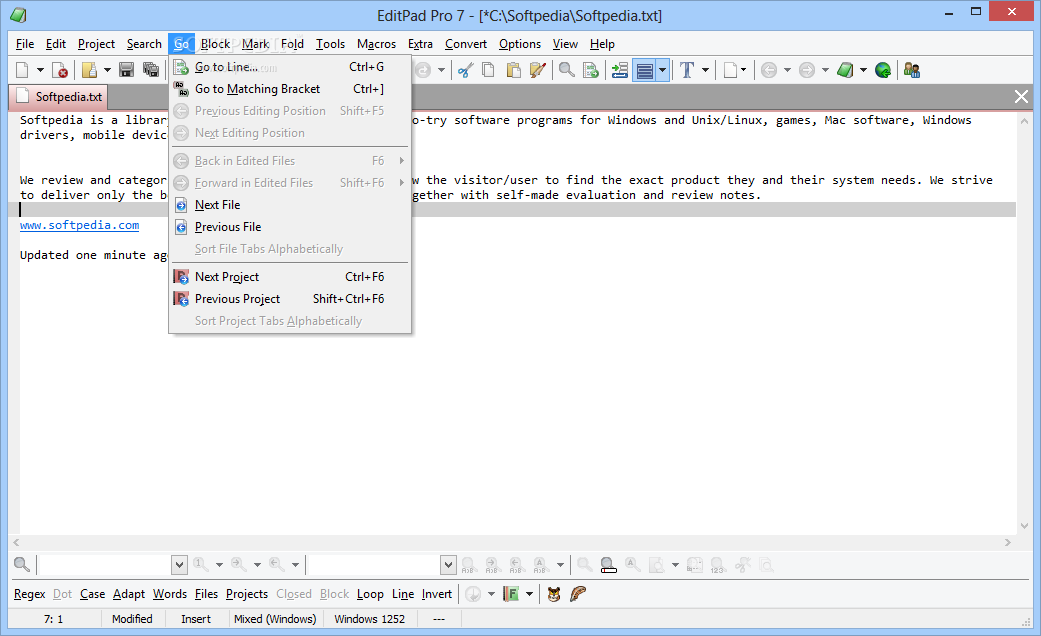This screenshot has height=636, width=1041.
Task: Open dropdown arrow beside green book icon
Action: pyautogui.click(x=863, y=70)
